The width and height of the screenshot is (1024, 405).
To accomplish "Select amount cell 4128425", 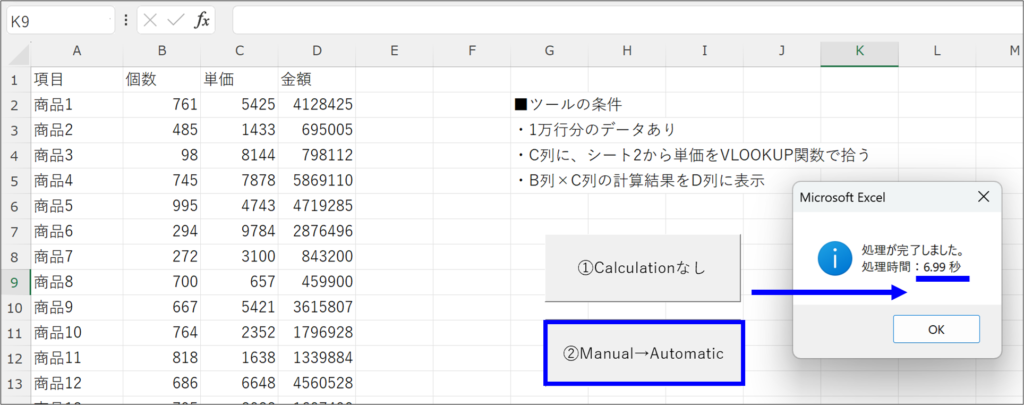I will click(317, 105).
